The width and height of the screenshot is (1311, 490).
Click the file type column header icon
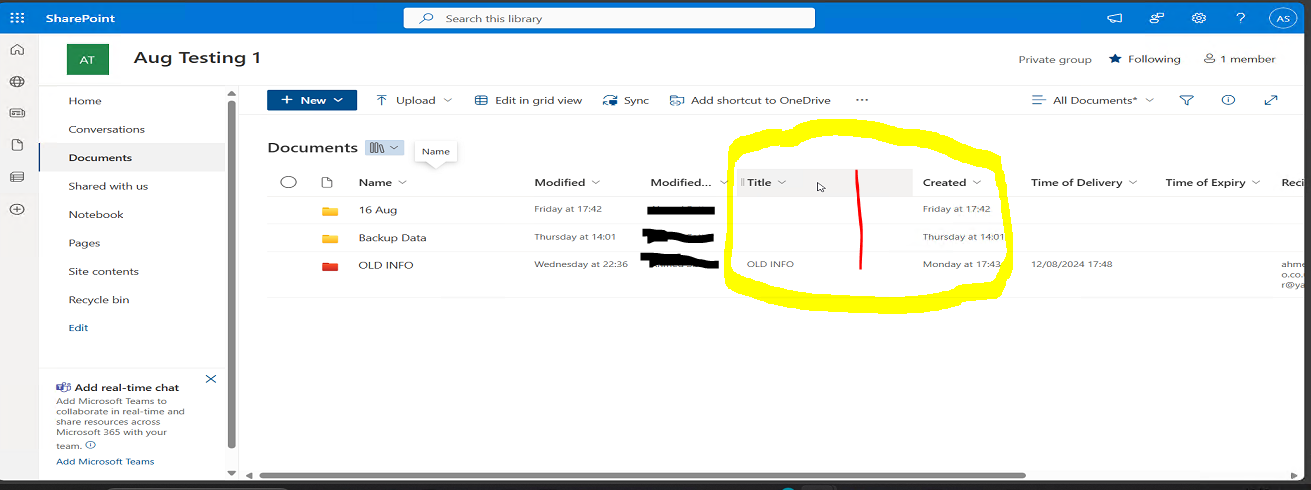(326, 182)
